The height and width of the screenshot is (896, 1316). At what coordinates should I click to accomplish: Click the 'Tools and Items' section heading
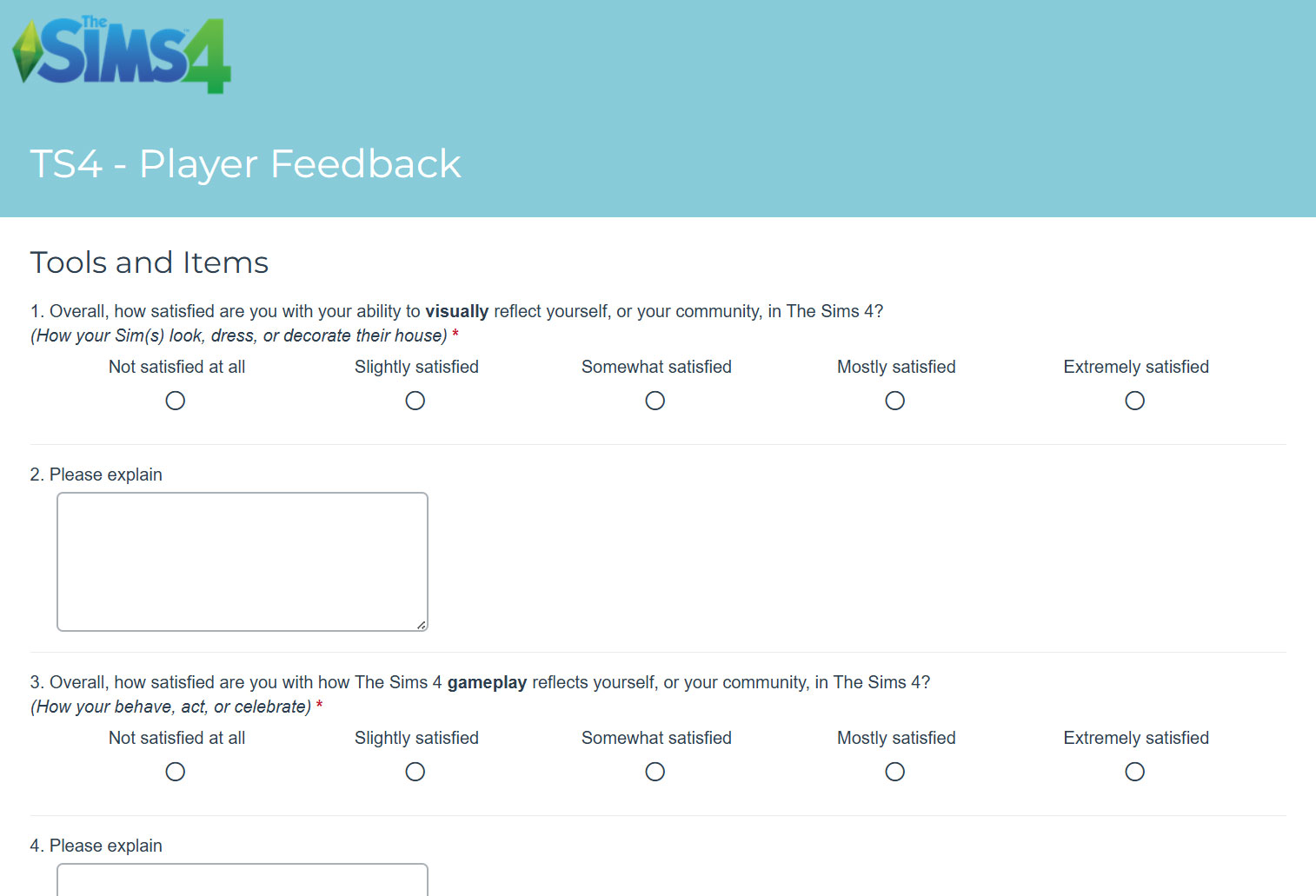click(x=150, y=262)
